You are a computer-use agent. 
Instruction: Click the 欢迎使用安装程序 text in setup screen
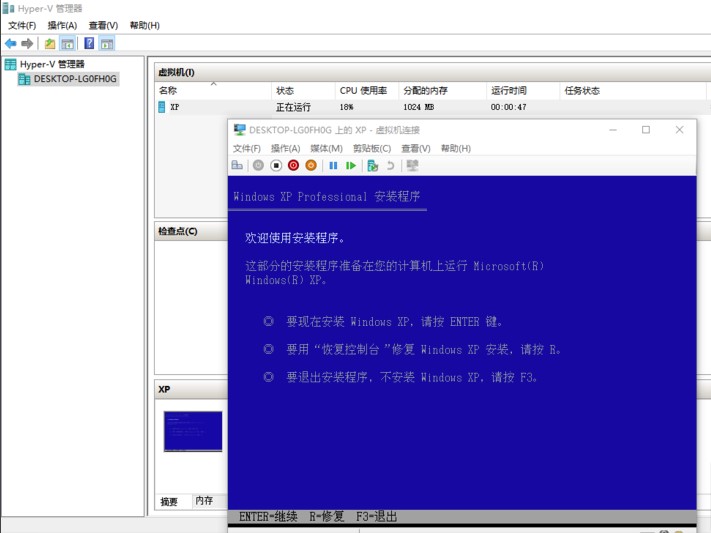click(x=294, y=238)
